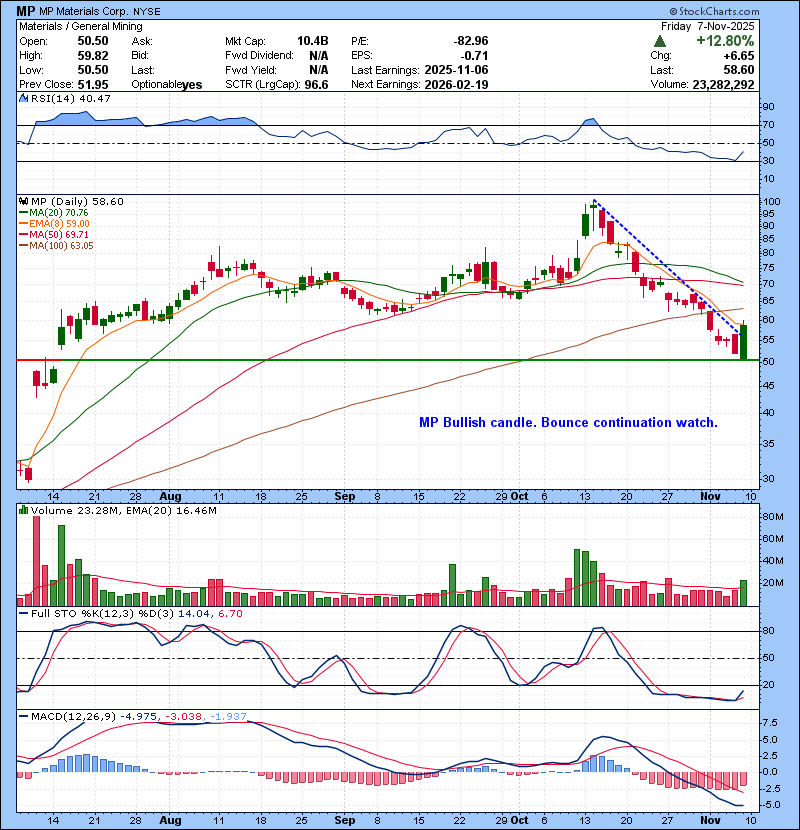Click the RSI(14) 40.47 indicator label
This screenshot has height=830, width=800.
tap(70, 98)
